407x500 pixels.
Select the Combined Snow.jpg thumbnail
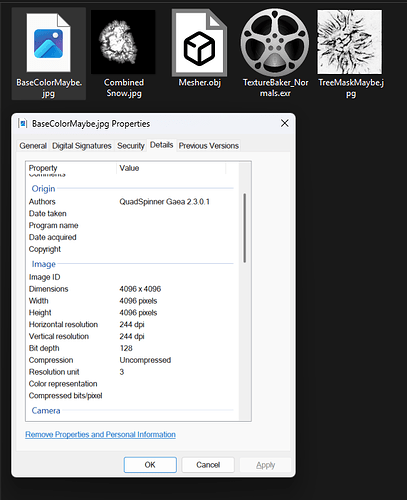coord(123,42)
